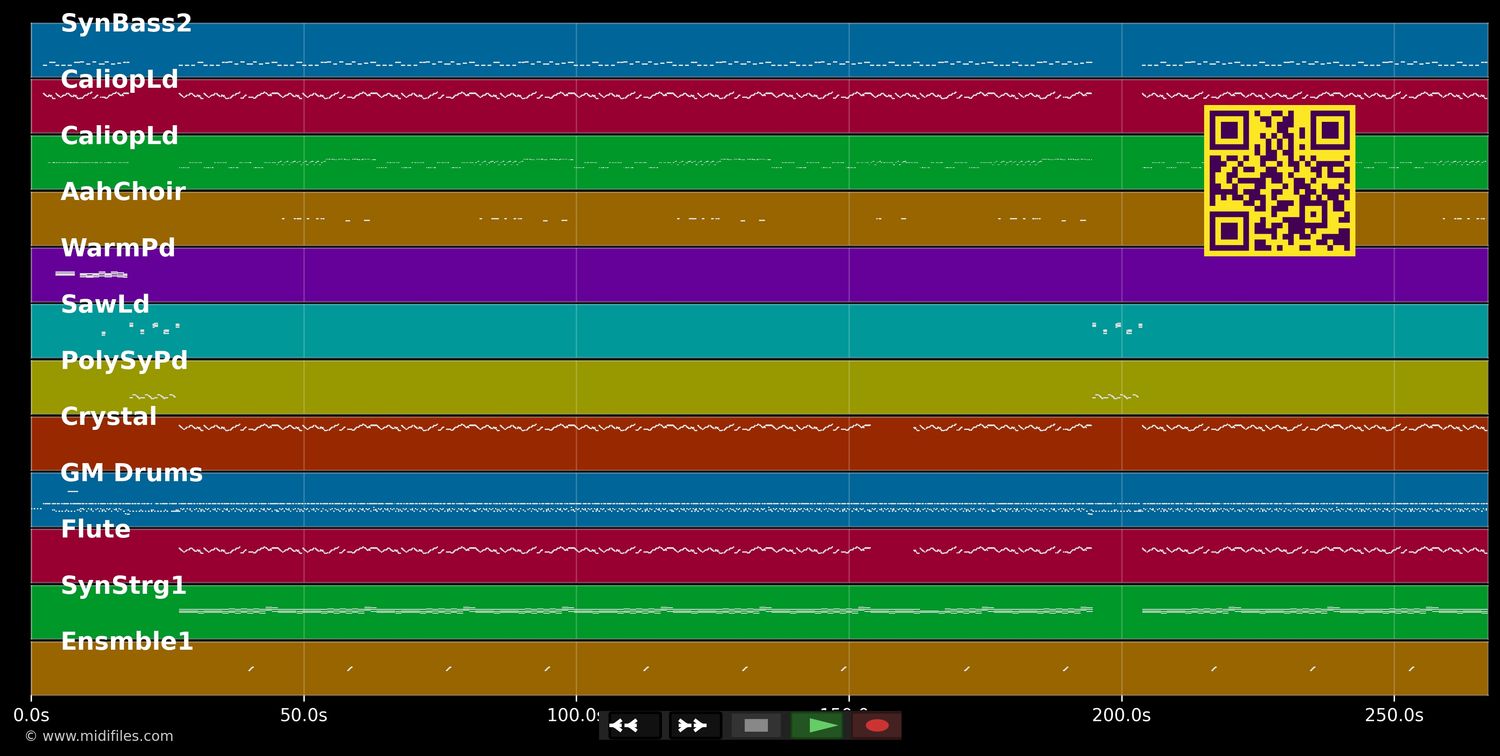Click the 250.0s time axis label

(1394, 715)
